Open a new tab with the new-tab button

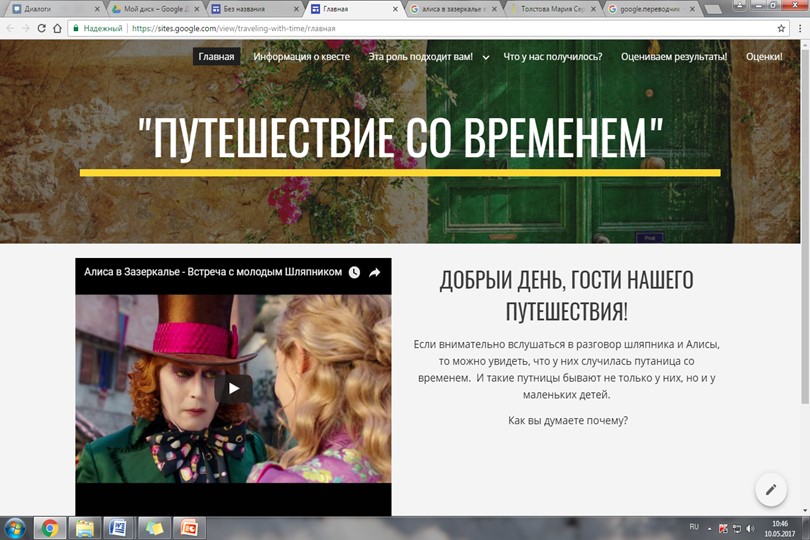713,9
